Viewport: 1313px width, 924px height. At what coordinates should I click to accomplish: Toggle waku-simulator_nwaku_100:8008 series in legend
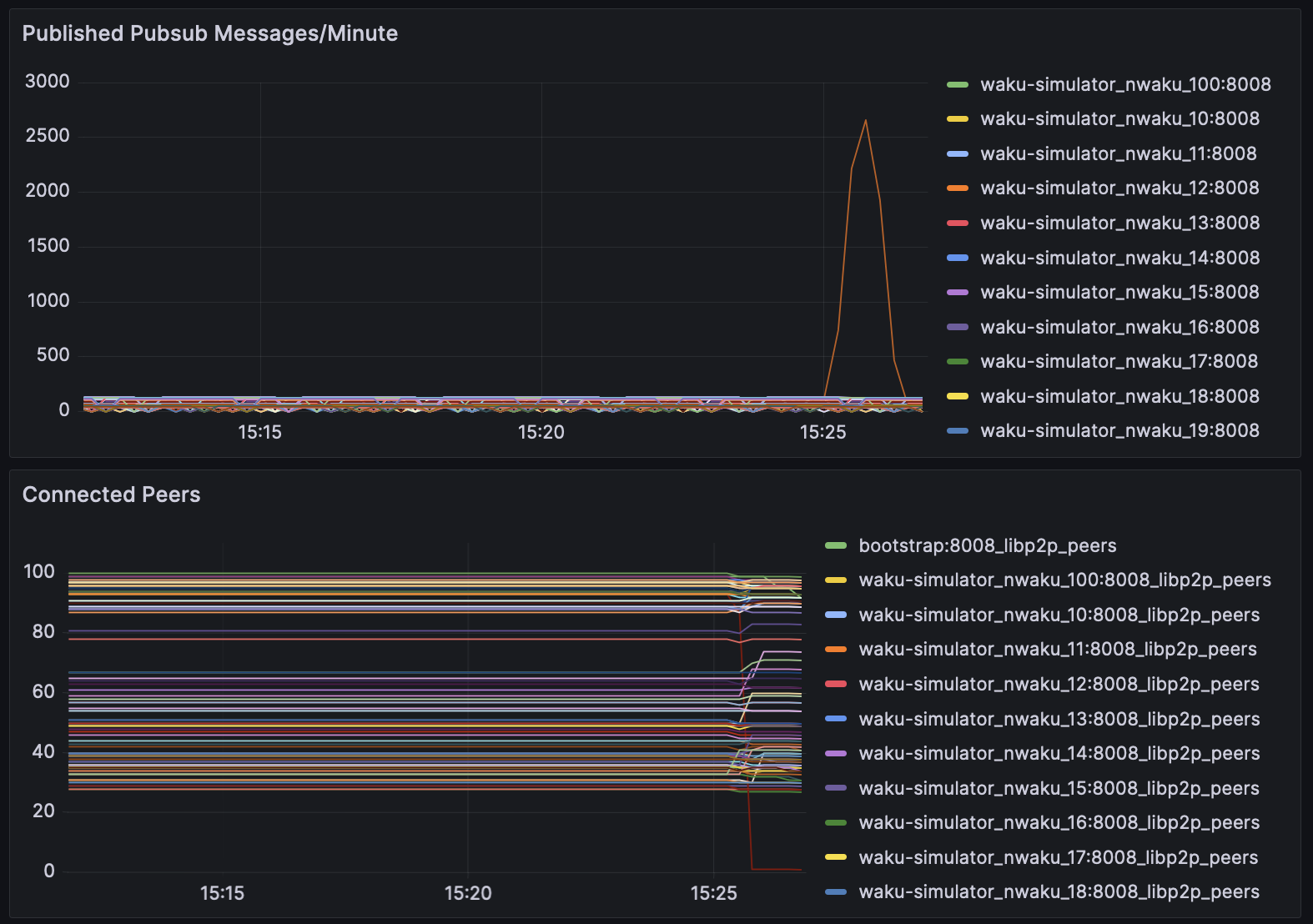[x=1124, y=84]
